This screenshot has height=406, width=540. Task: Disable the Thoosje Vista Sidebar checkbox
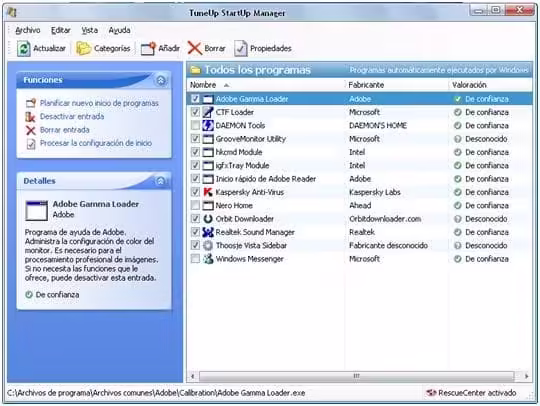(x=195, y=246)
